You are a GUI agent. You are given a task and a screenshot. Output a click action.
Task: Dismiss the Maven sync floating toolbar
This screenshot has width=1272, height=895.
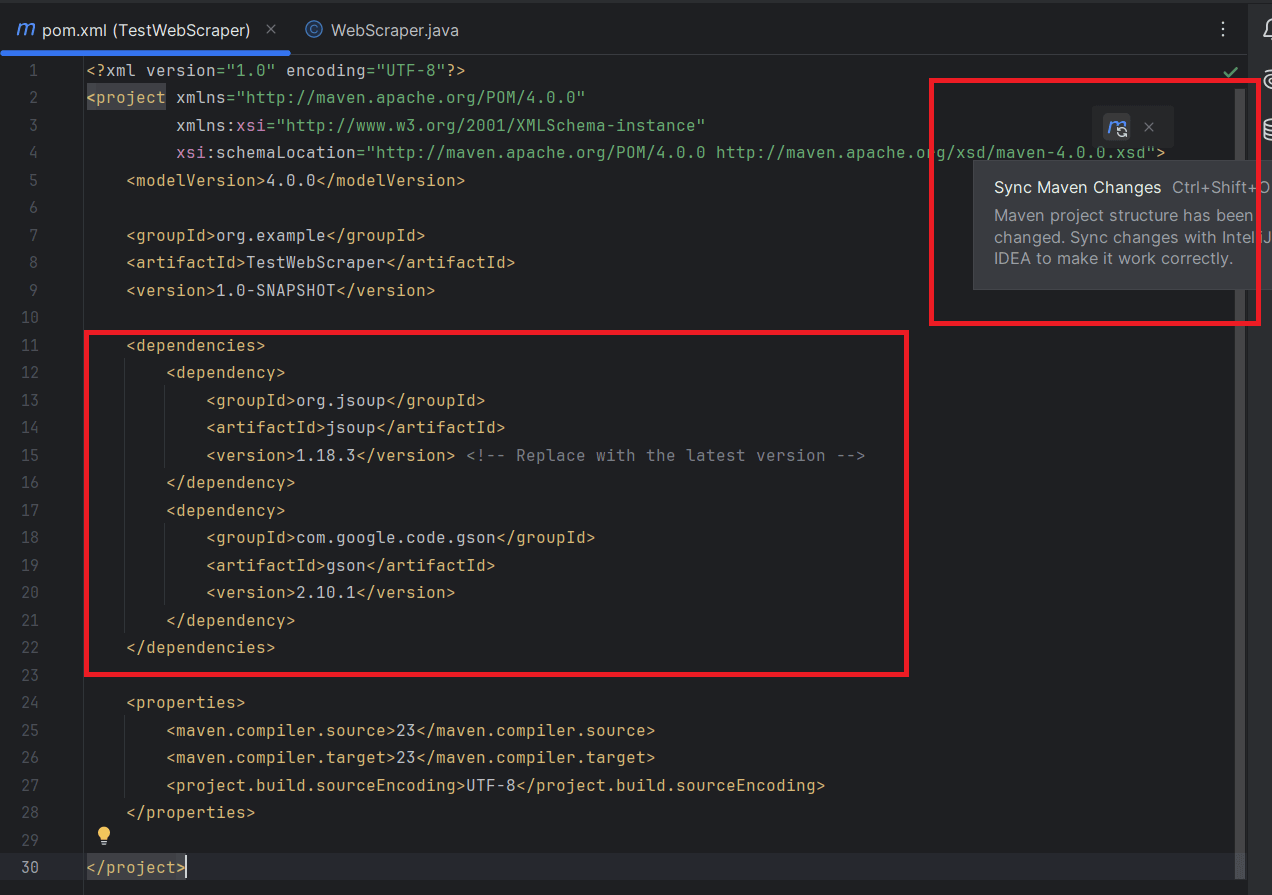click(x=1149, y=127)
